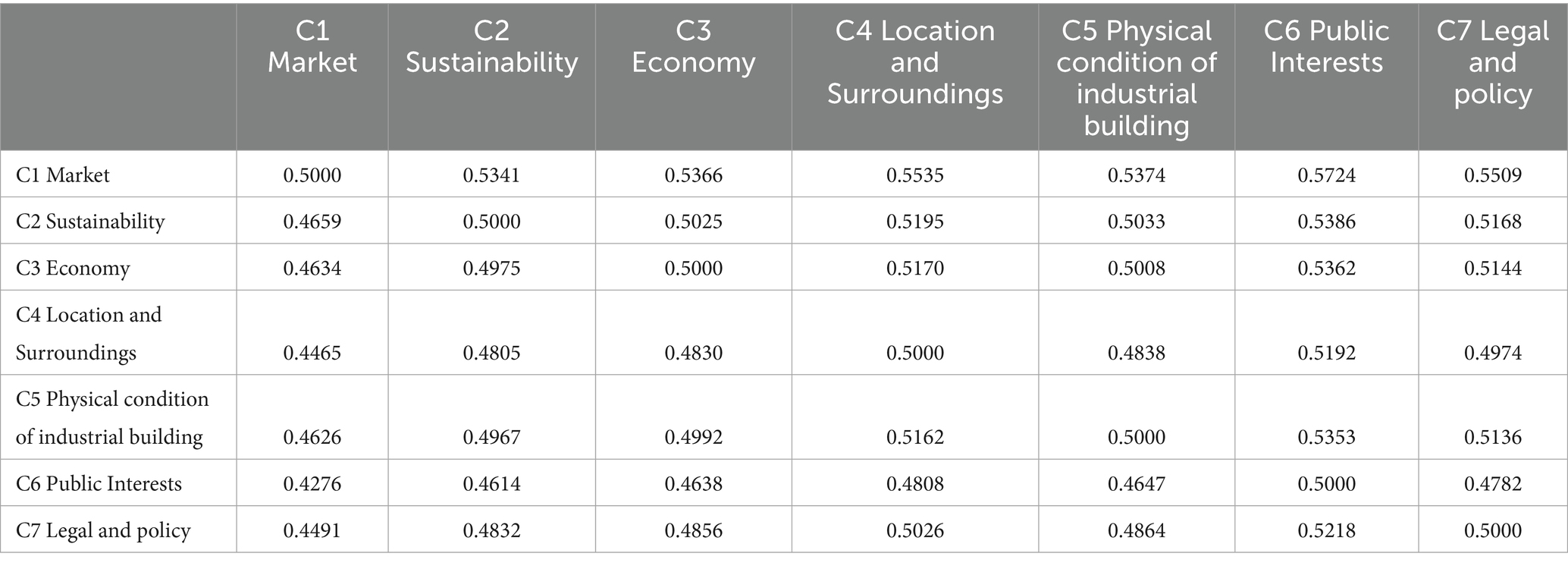Click the C7 Legal and policy header
This screenshot has height=566, width=1568.
click(x=1492, y=62)
